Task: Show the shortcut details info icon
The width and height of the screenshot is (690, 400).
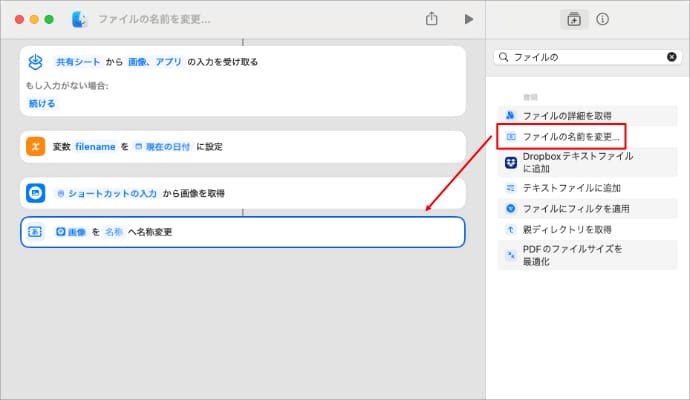Action: pyautogui.click(x=603, y=19)
